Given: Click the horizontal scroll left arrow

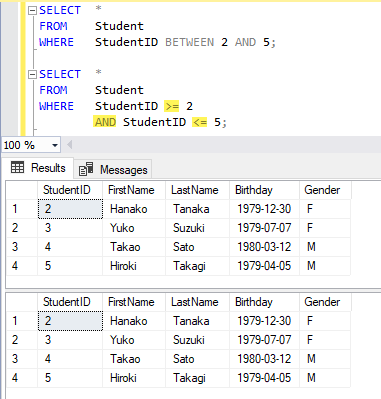Looking at the screenshot, I should [x=69, y=145].
